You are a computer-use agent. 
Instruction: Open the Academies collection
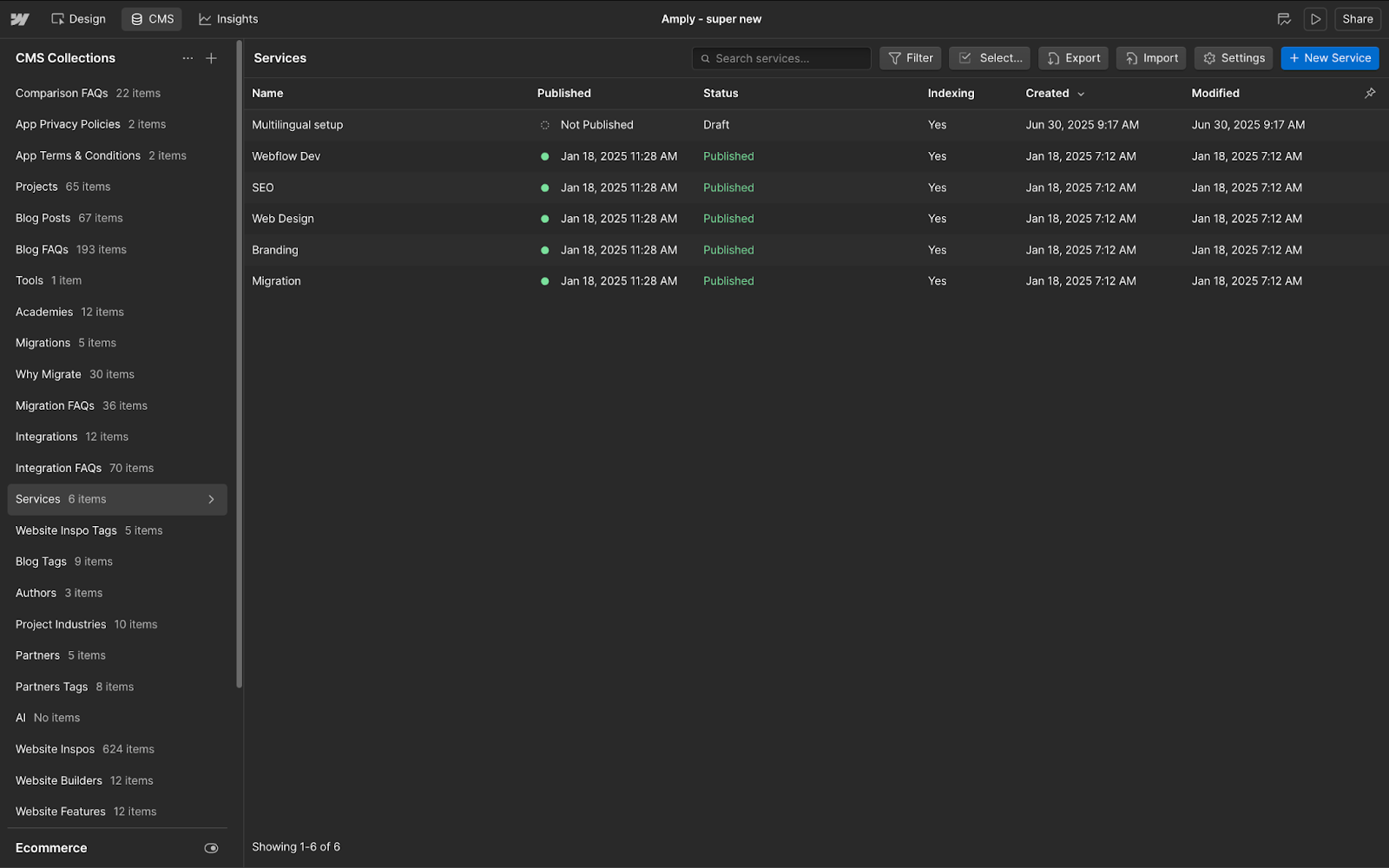coord(117,312)
